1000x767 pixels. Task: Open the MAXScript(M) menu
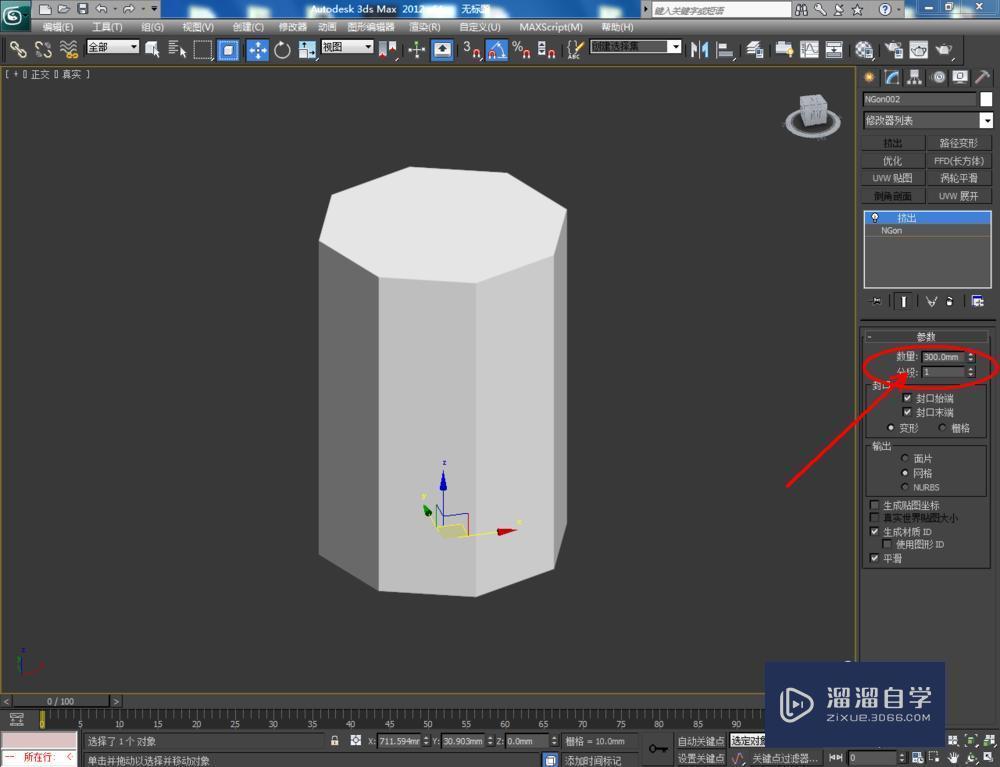tap(551, 27)
